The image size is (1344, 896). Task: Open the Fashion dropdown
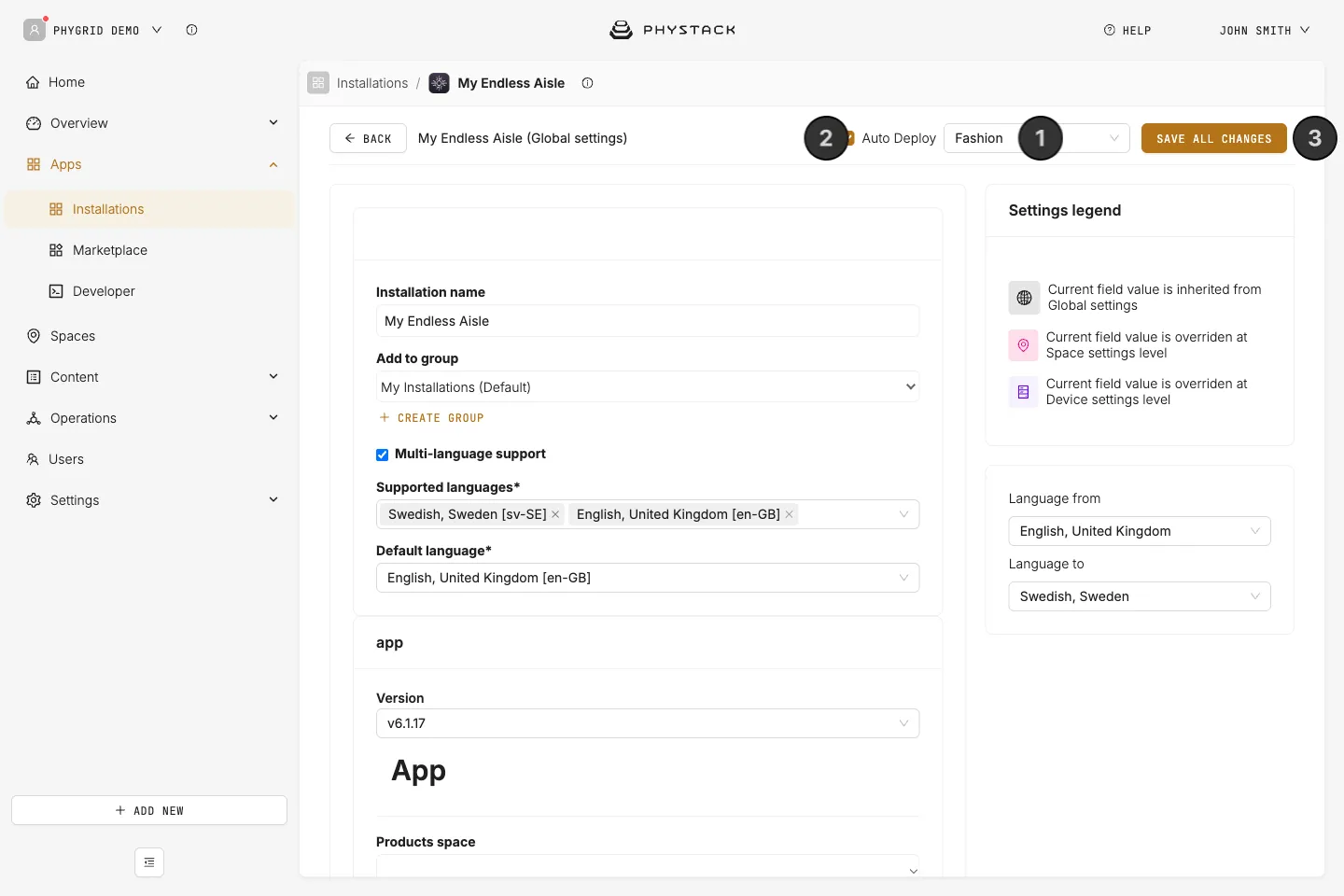pyautogui.click(x=1037, y=138)
